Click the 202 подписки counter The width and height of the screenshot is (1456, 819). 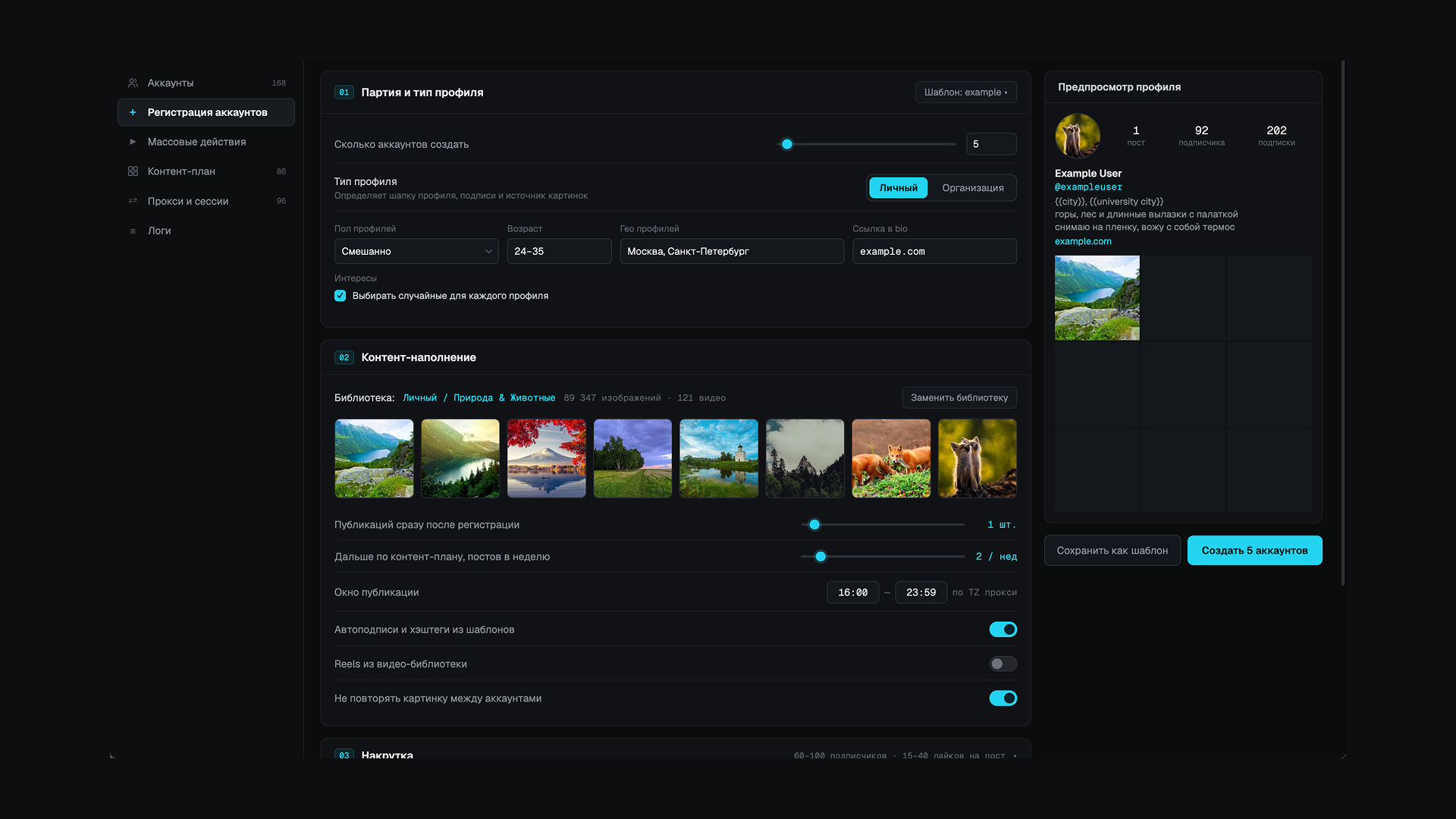[x=1276, y=136]
